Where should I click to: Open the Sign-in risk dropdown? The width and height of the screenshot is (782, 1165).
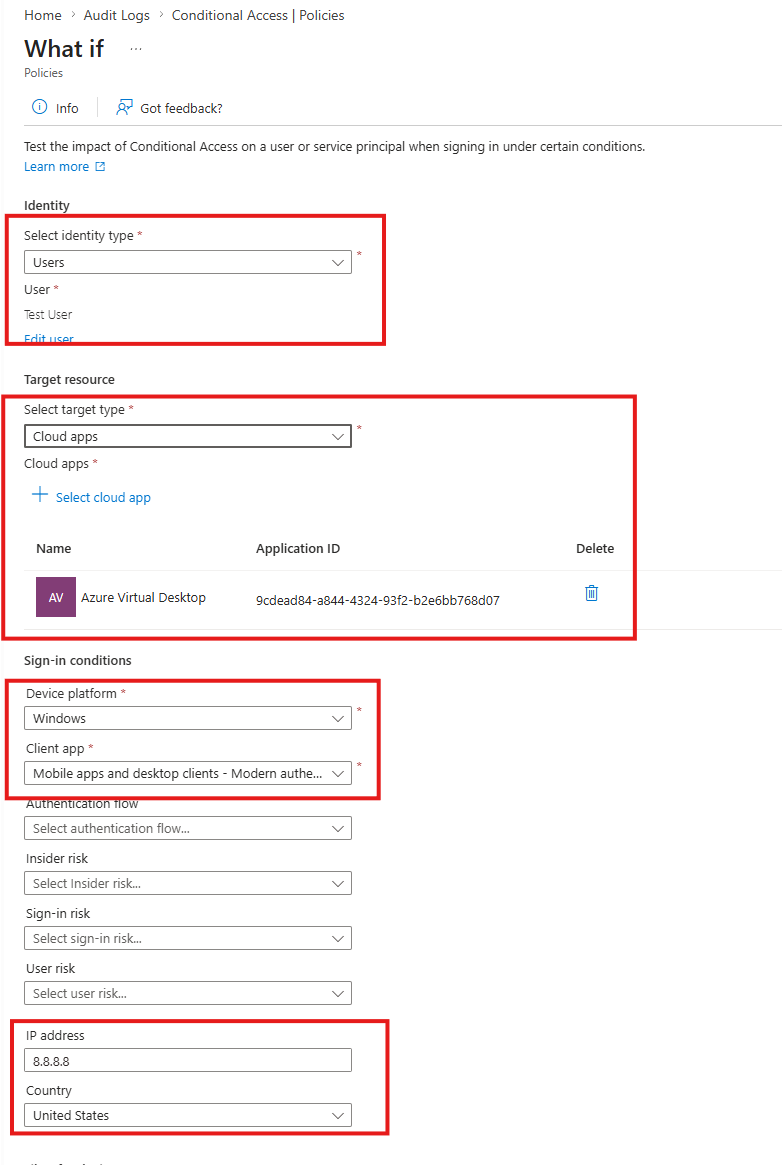[188, 938]
